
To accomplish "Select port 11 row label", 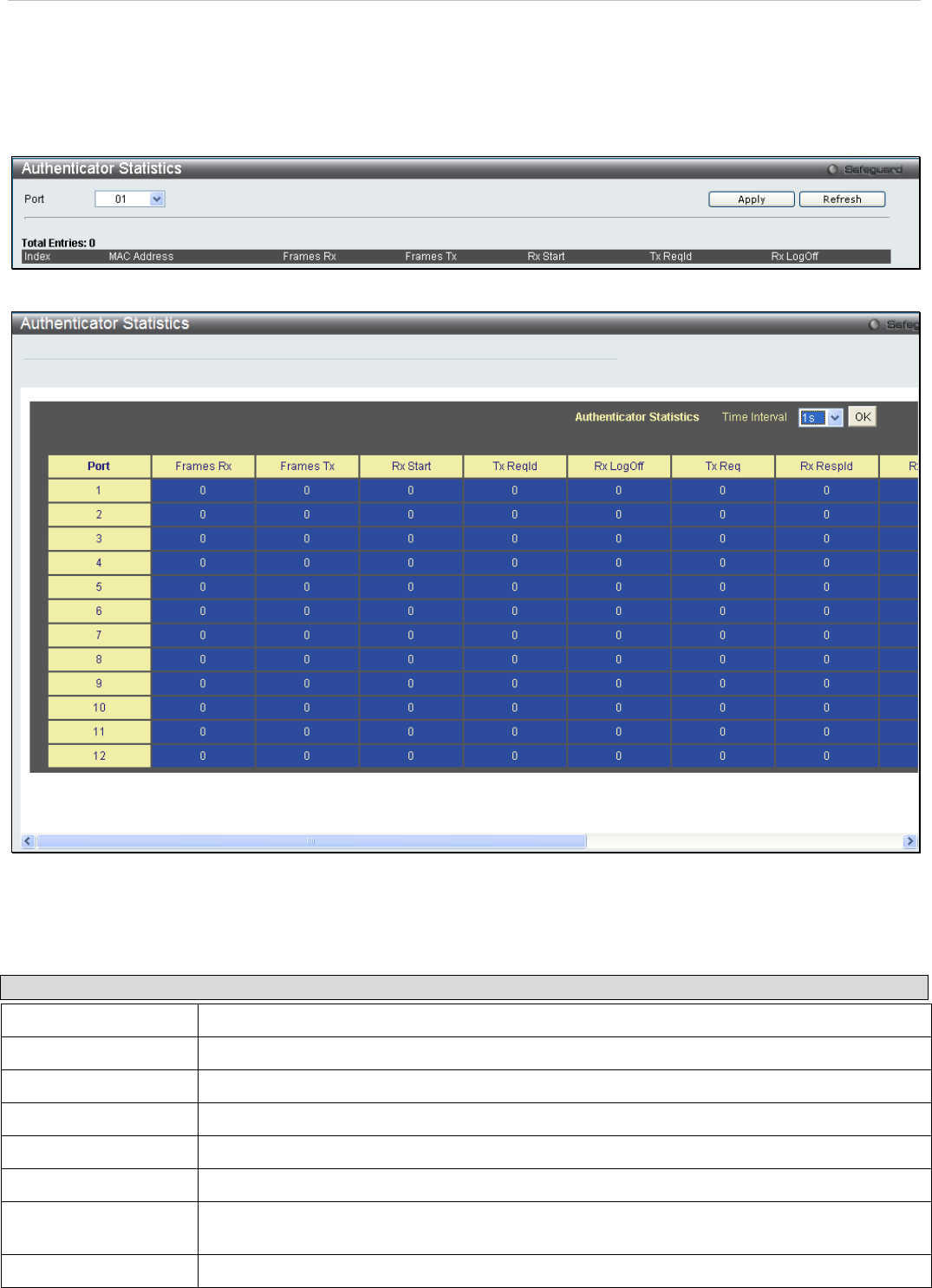I will (99, 732).
